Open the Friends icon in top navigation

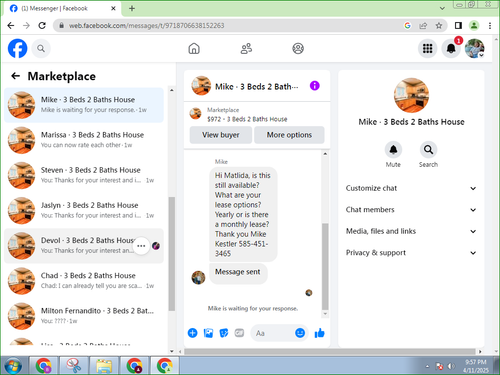(x=246, y=49)
